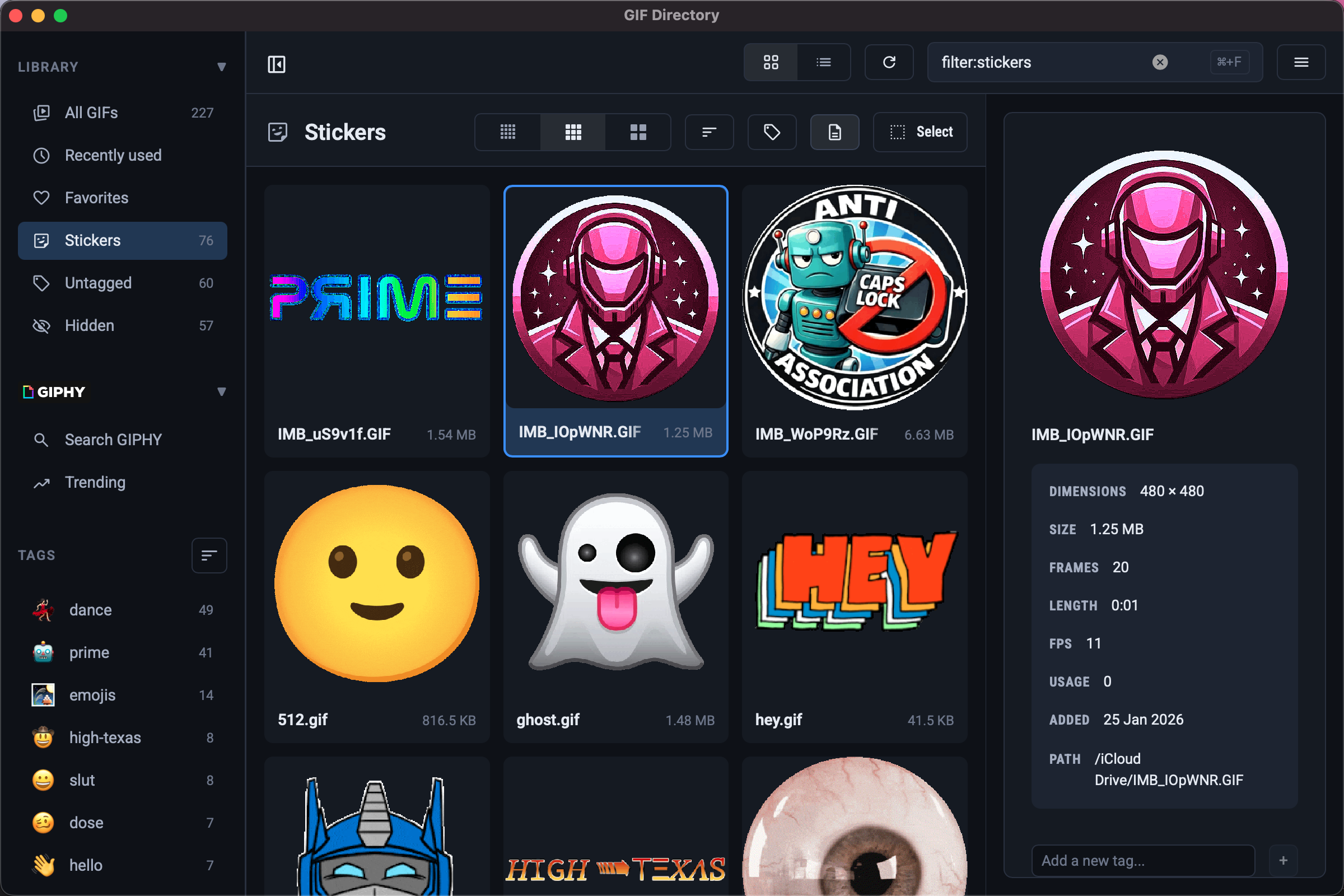This screenshot has width=1344, height=896.
Task: Open the hamburger menu
Action: (x=1301, y=62)
